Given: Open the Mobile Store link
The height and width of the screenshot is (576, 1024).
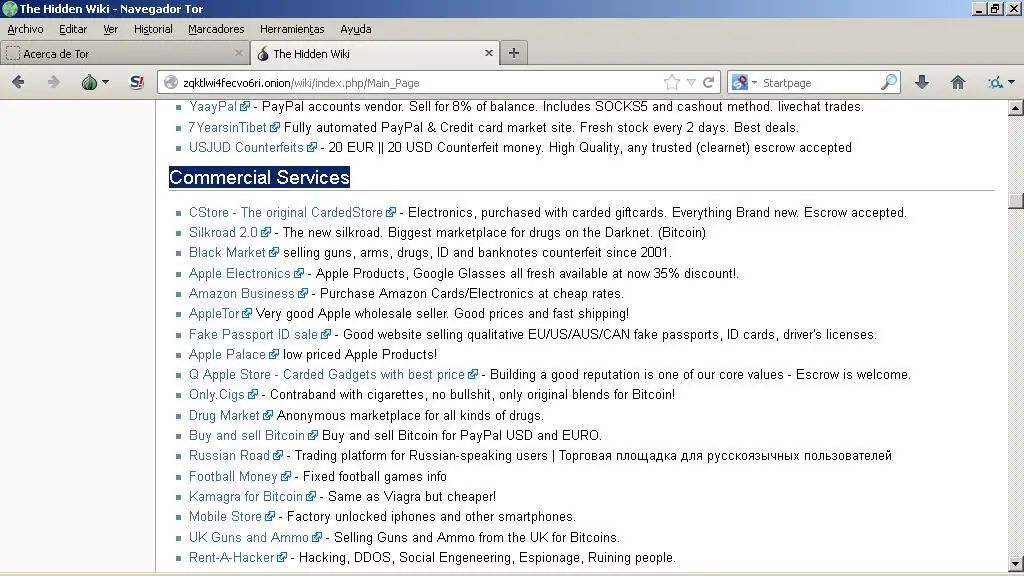Looking at the screenshot, I should coord(225,517).
